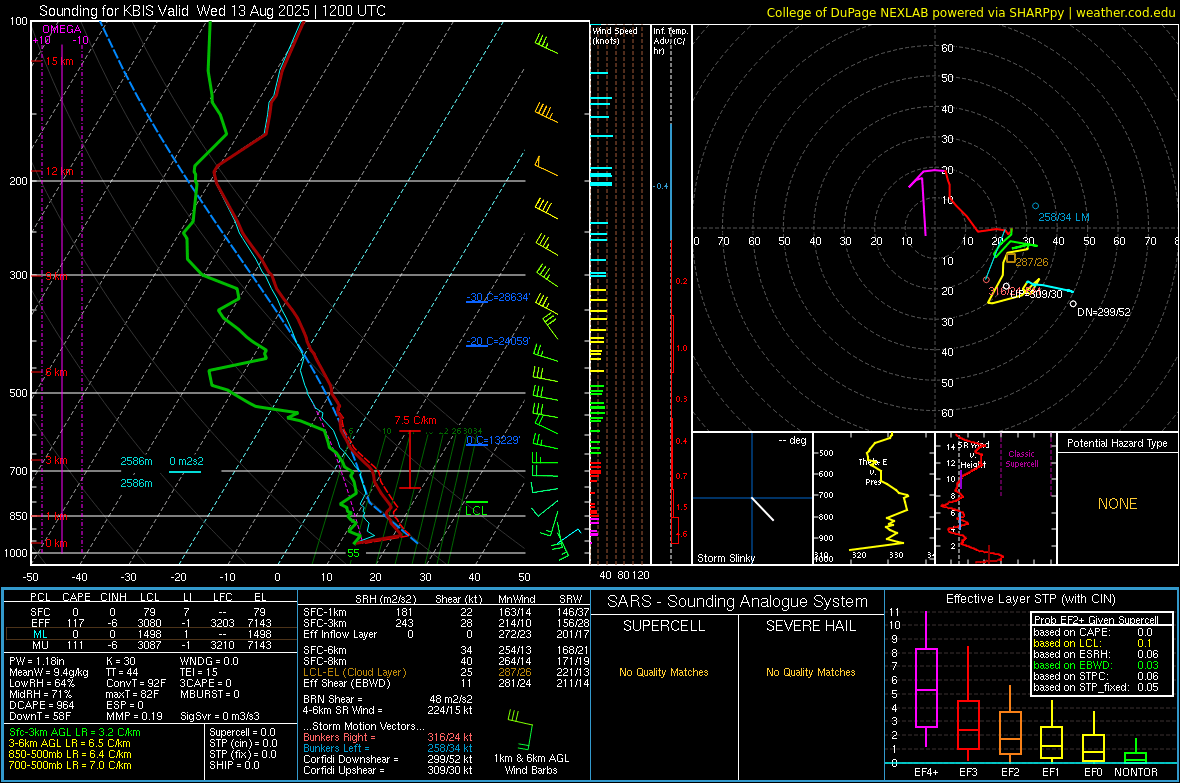The image size is (1180, 783).
Task: Click the magenta OMEGA label
Action: [62, 29]
